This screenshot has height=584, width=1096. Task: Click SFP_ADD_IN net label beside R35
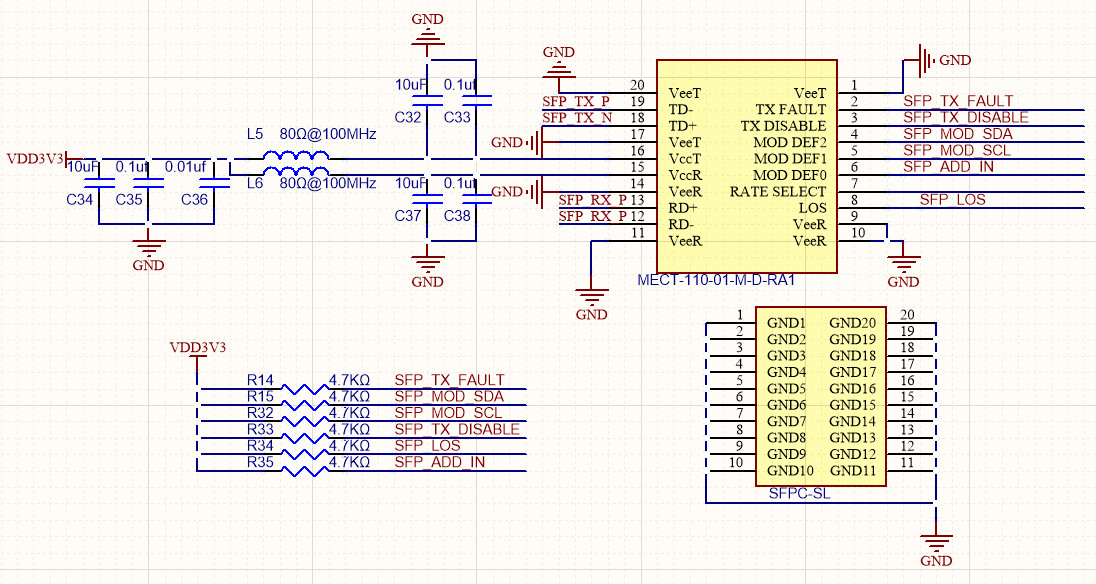click(x=440, y=462)
